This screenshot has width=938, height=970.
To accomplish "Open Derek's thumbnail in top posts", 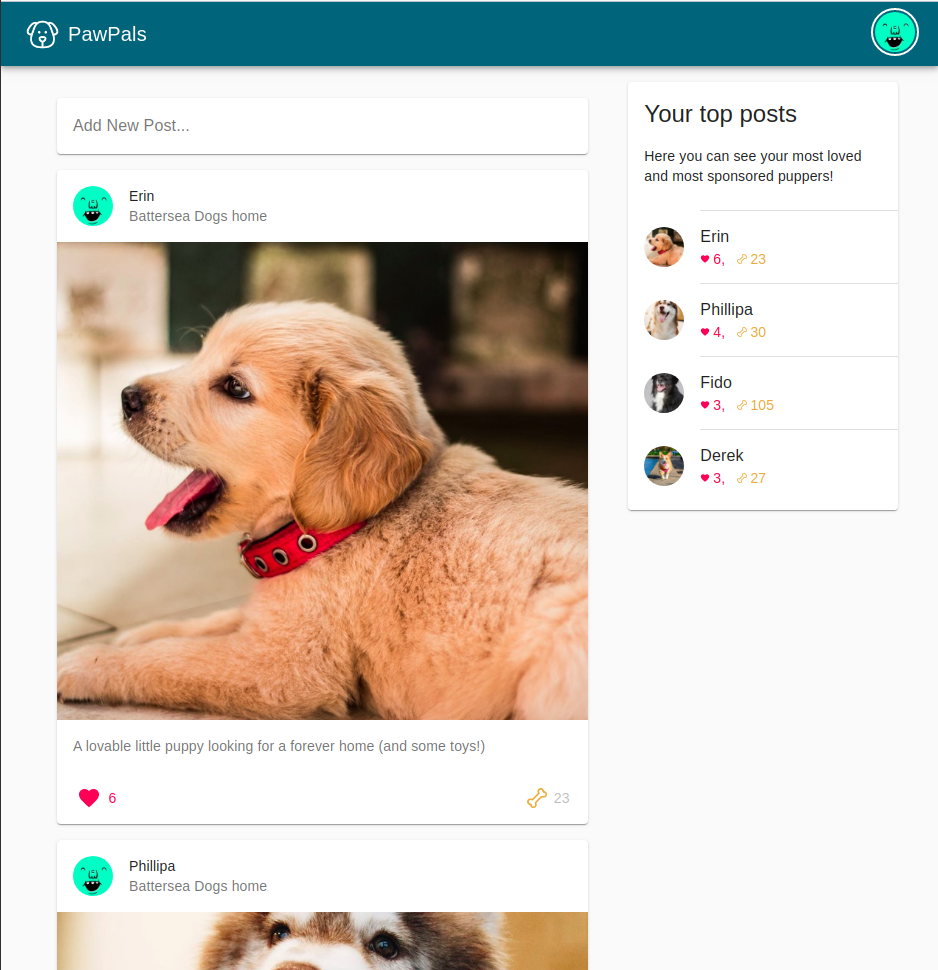I will point(664,466).
